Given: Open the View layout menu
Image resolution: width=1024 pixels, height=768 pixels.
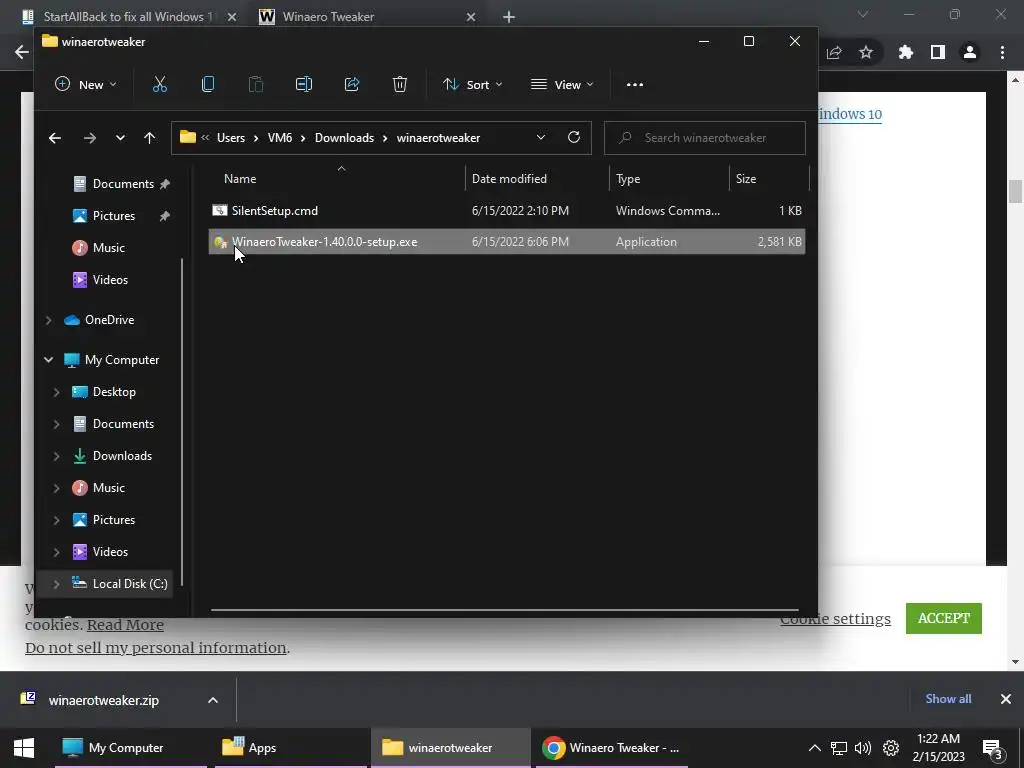Looking at the screenshot, I should point(562,84).
